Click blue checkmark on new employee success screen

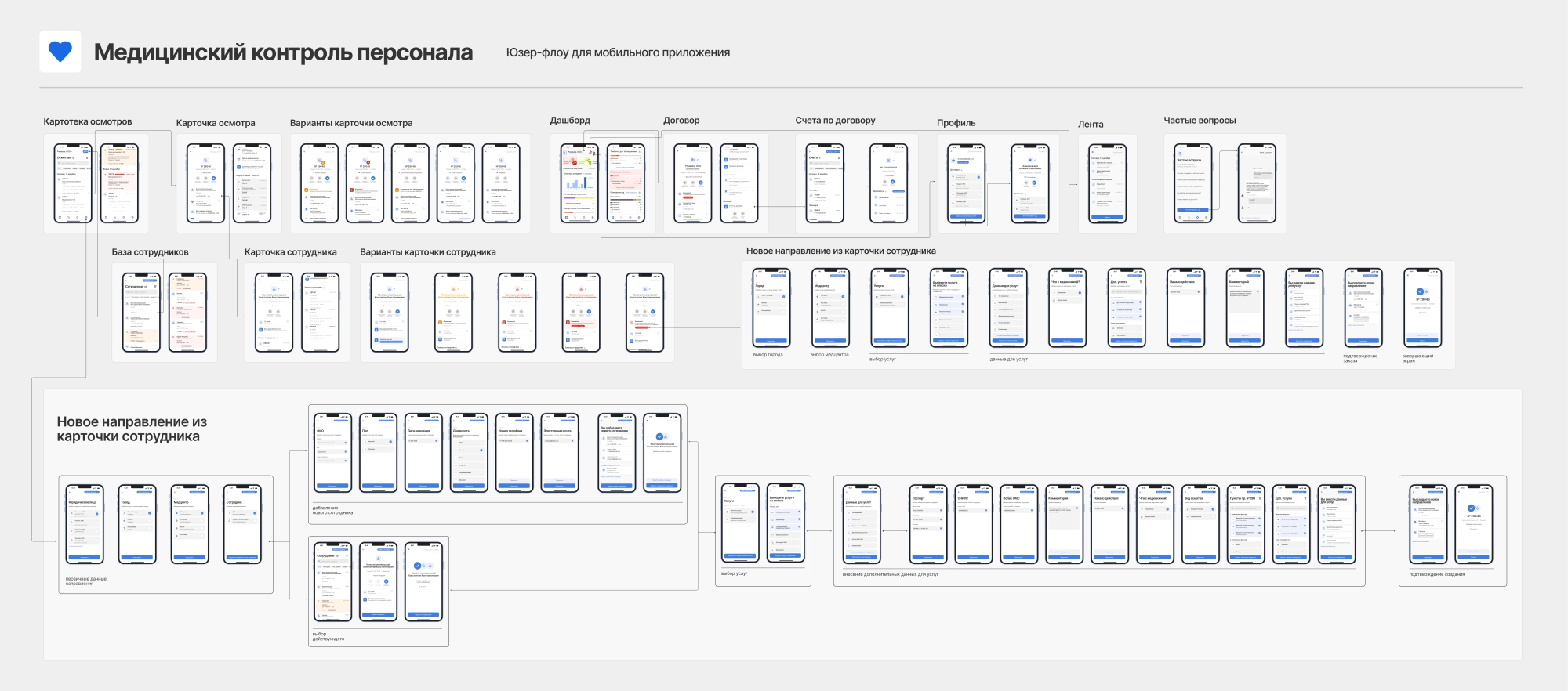coord(659,436)
